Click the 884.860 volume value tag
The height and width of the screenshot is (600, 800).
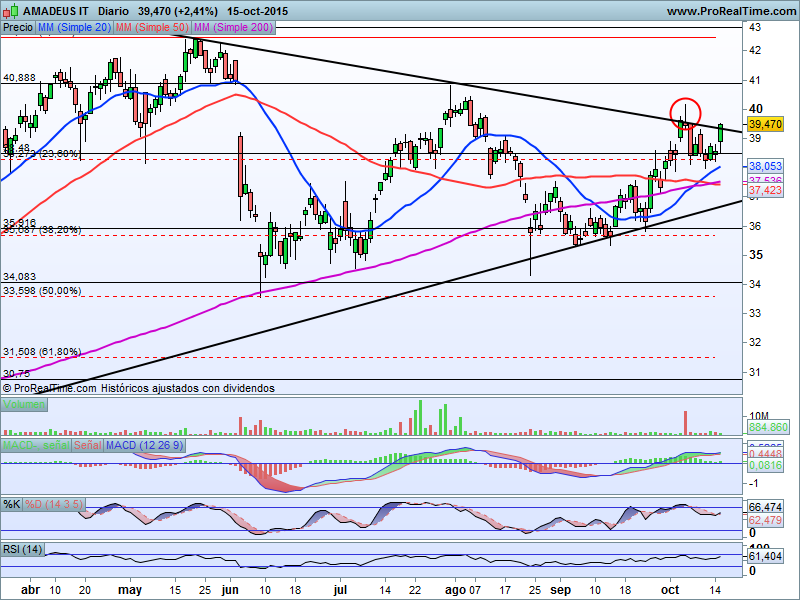click(x=768, y=427)
